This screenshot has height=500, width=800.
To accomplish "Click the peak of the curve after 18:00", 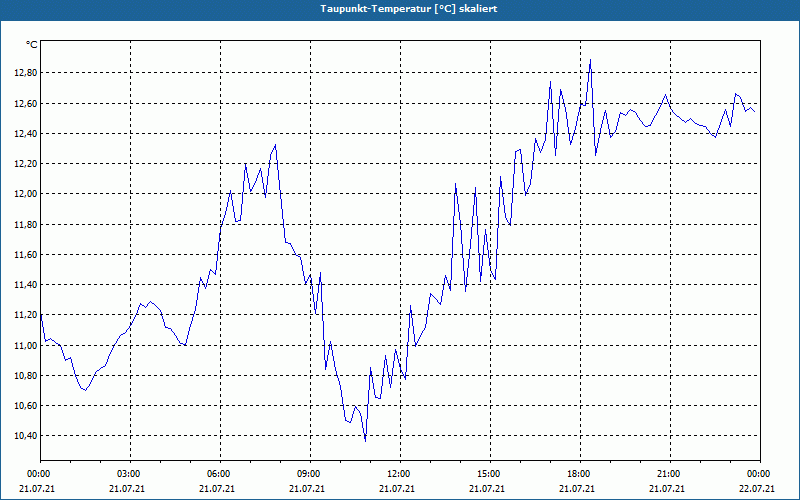I will click(x=590, y=60).
